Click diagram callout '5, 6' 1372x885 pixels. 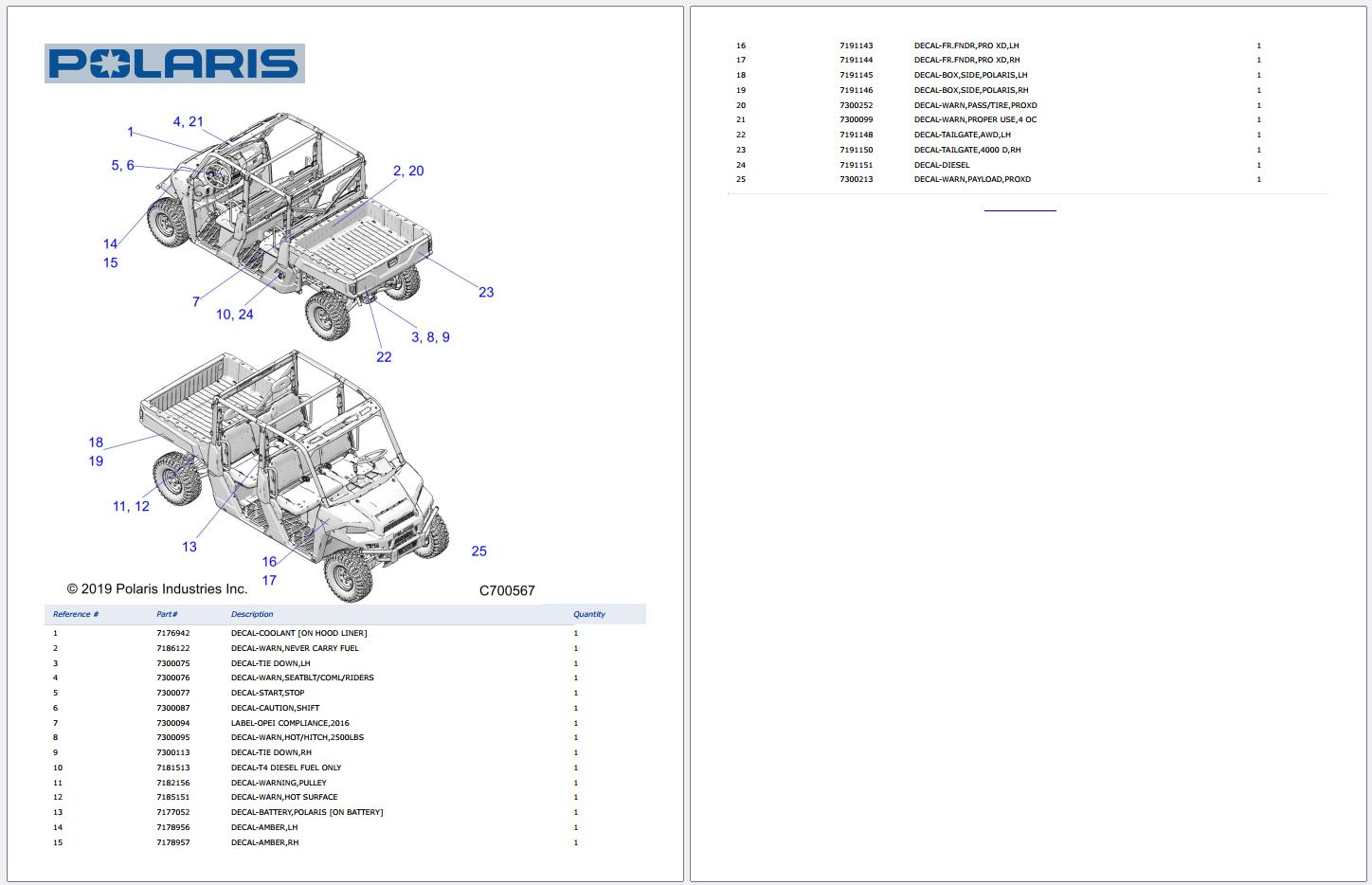[x=123, y=165]
